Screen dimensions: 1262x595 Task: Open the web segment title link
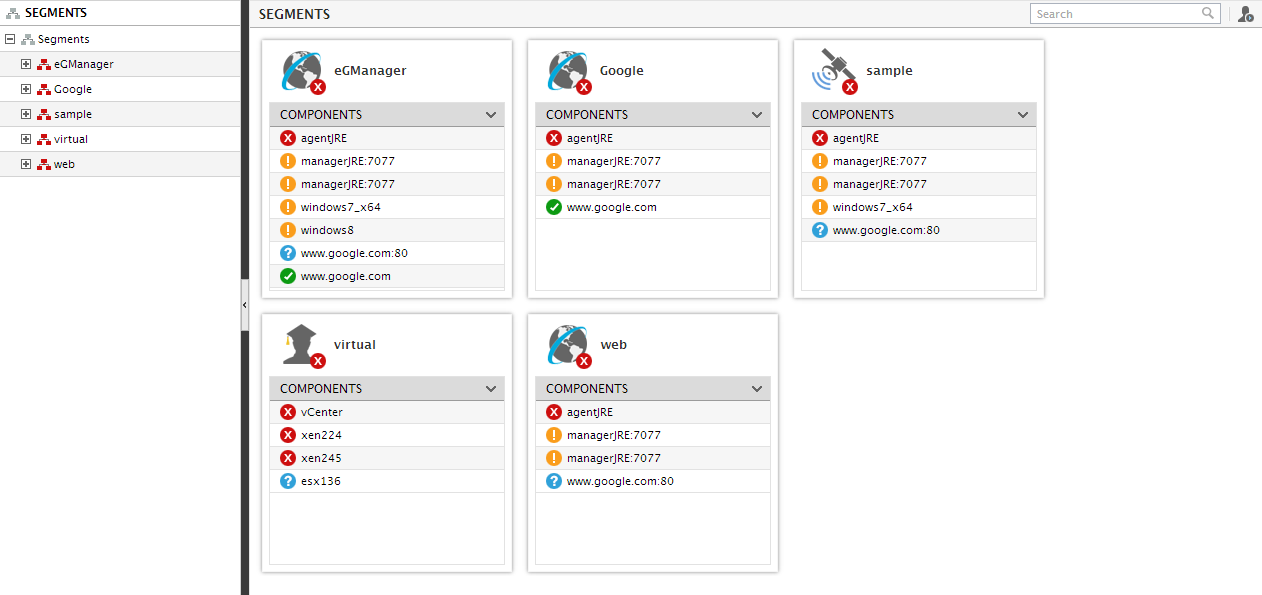click(x=613, y=345)
